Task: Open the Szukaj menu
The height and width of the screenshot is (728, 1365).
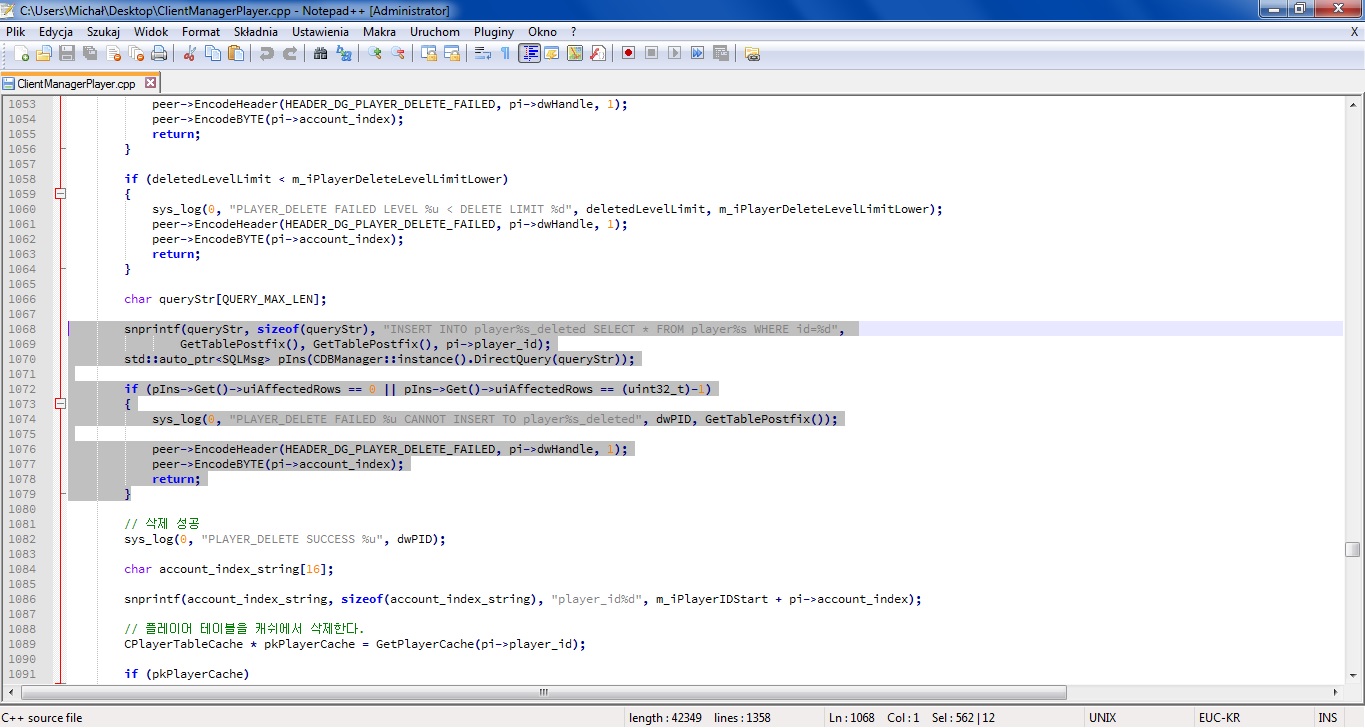Action: pyautogui.click(x=103, y=32)
